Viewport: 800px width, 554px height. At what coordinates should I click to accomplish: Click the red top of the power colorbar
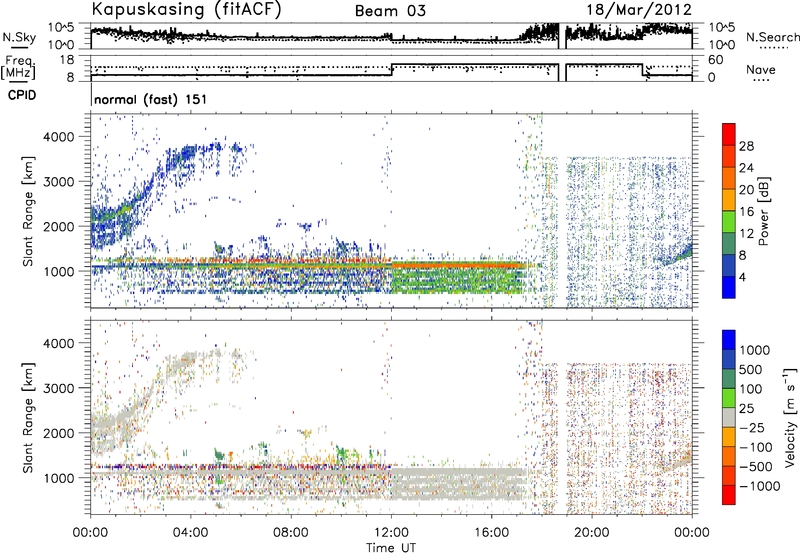[729, 134]
